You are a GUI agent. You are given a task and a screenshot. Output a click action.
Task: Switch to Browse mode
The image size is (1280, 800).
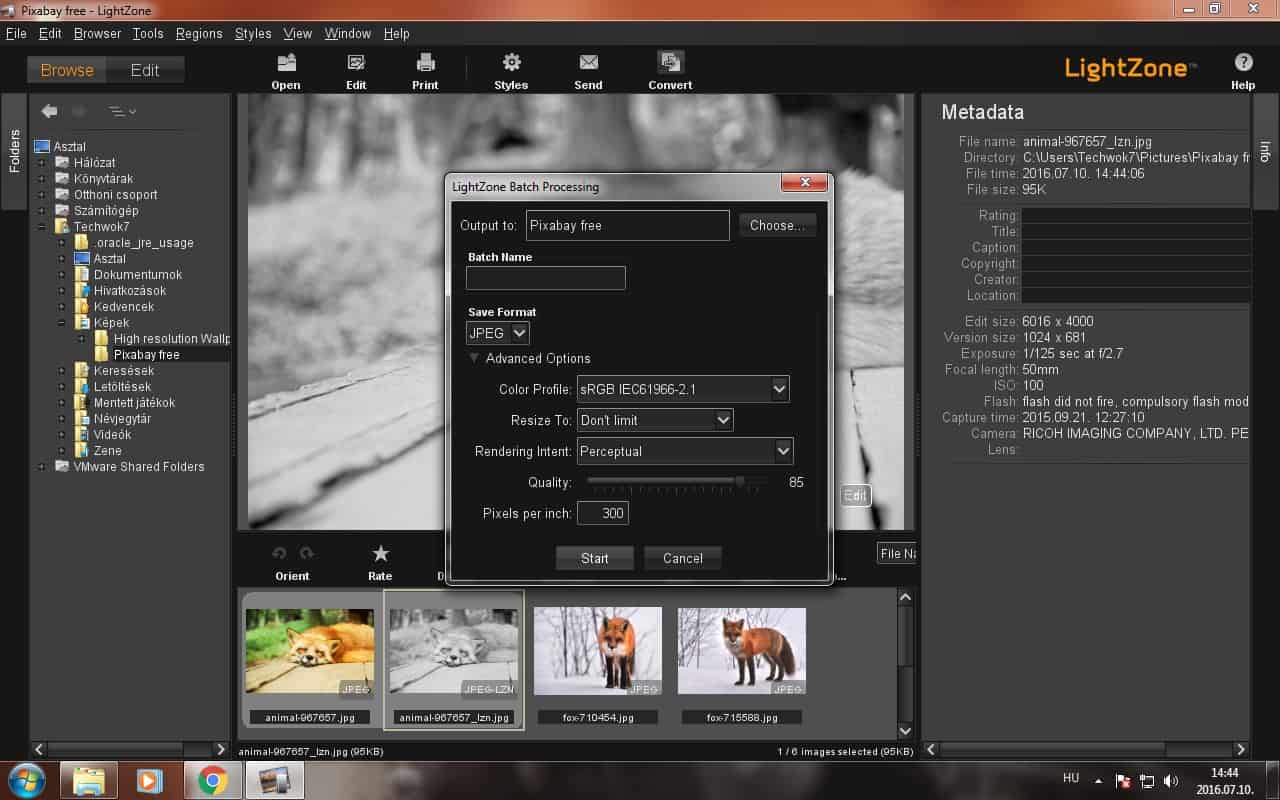pyautogui.click(x=67, y=70)
